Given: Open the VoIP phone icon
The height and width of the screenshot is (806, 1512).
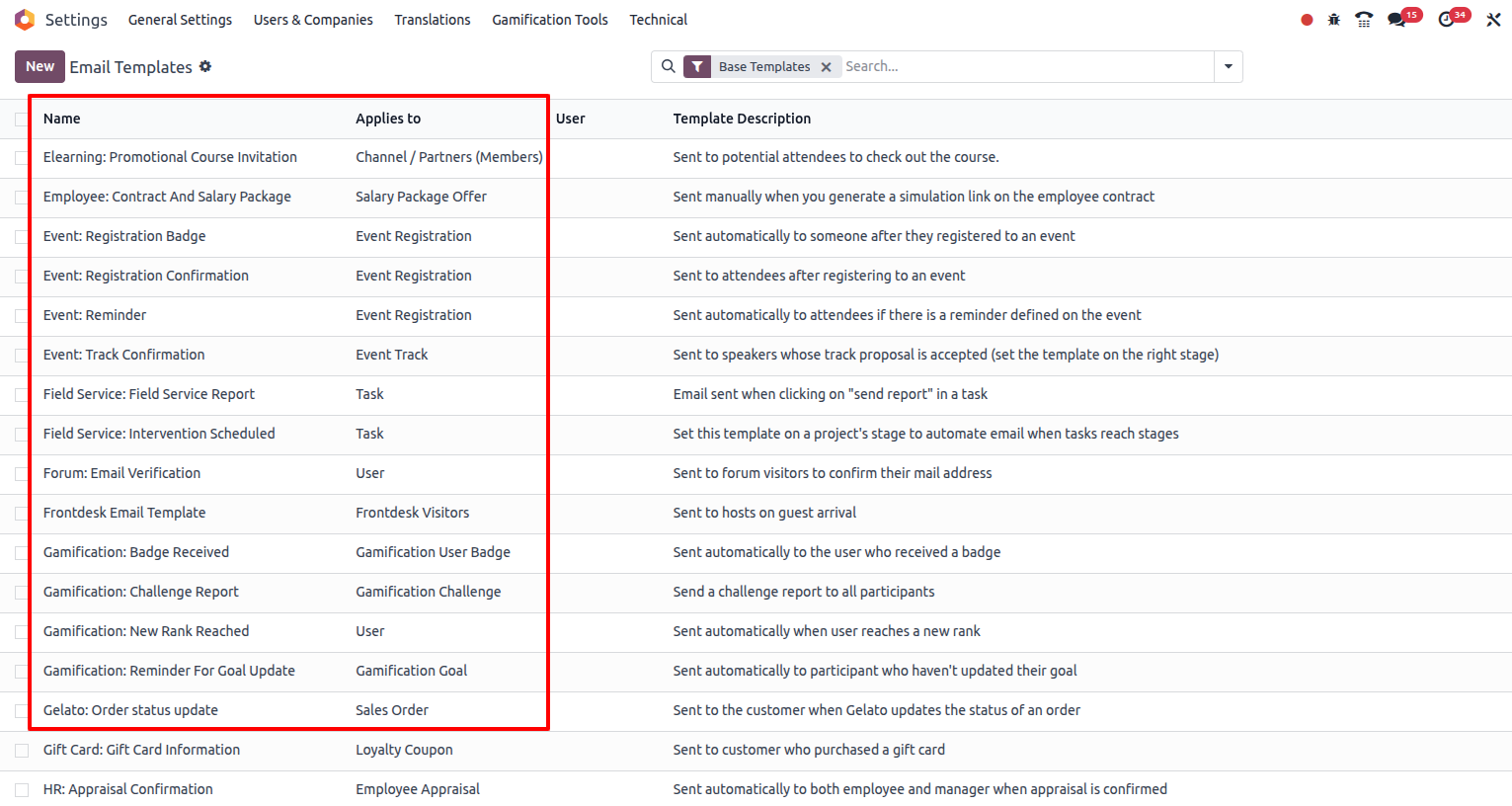Looking at the screenshot, I should pyautogui.click(x=1364, y=20).
